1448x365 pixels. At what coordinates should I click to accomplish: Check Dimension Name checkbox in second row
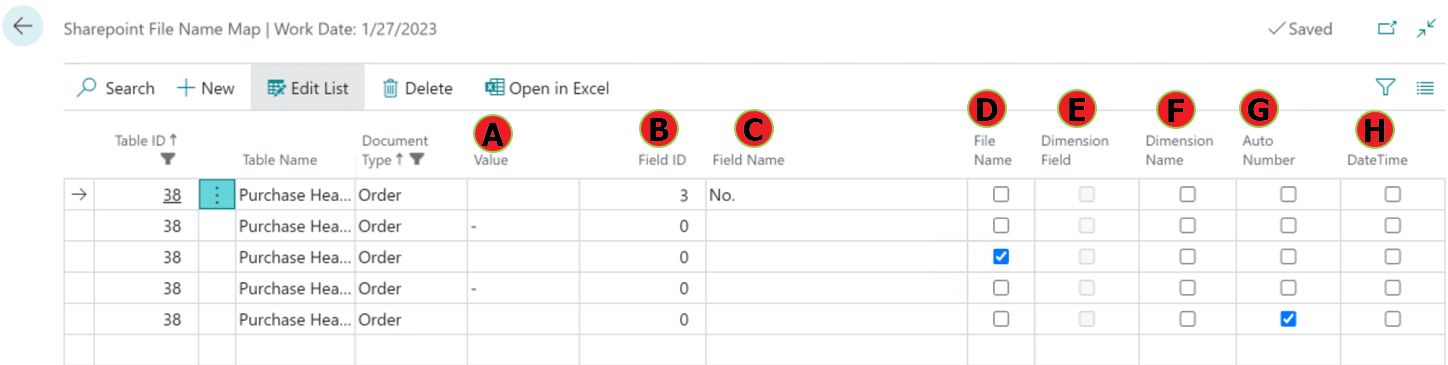pos(1187,226)
